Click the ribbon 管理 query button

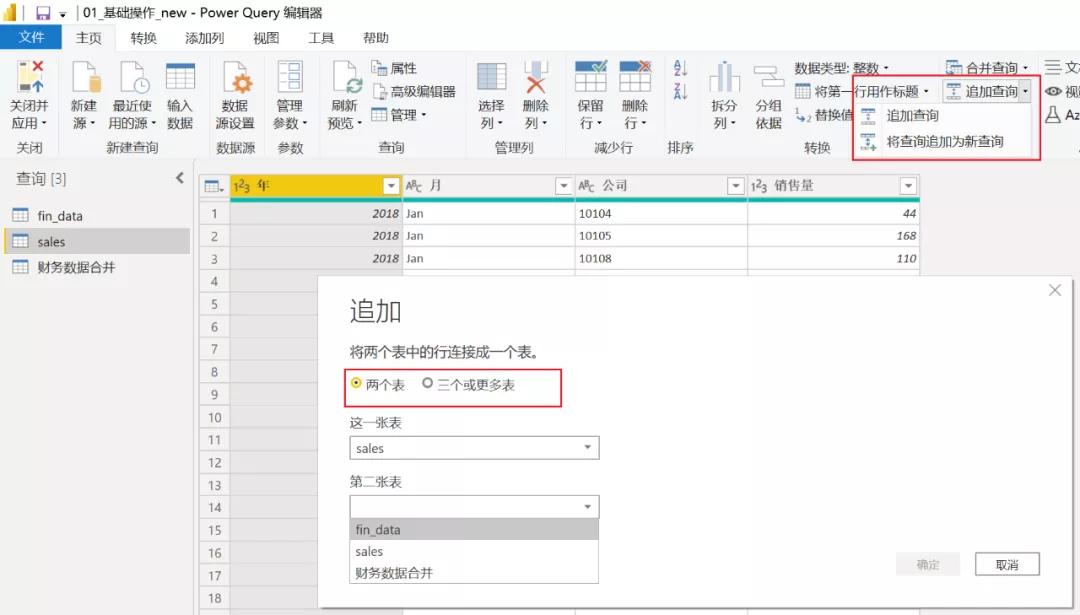click(399, 115)
